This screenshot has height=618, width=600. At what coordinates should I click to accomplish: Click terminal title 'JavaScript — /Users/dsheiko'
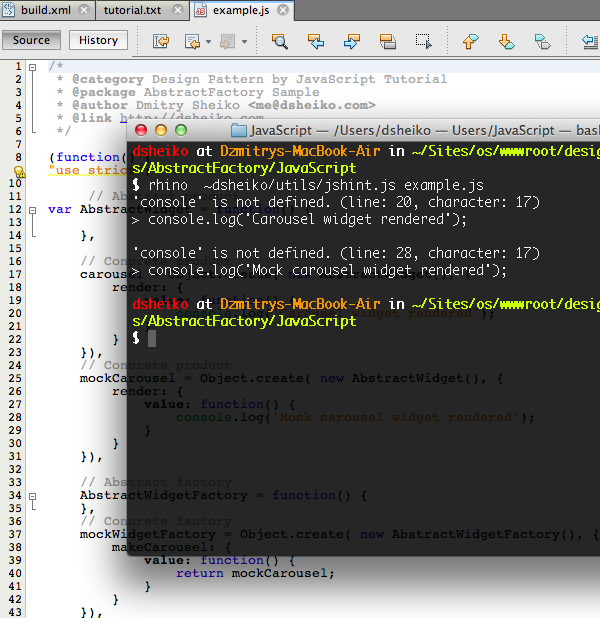point(341,130)
